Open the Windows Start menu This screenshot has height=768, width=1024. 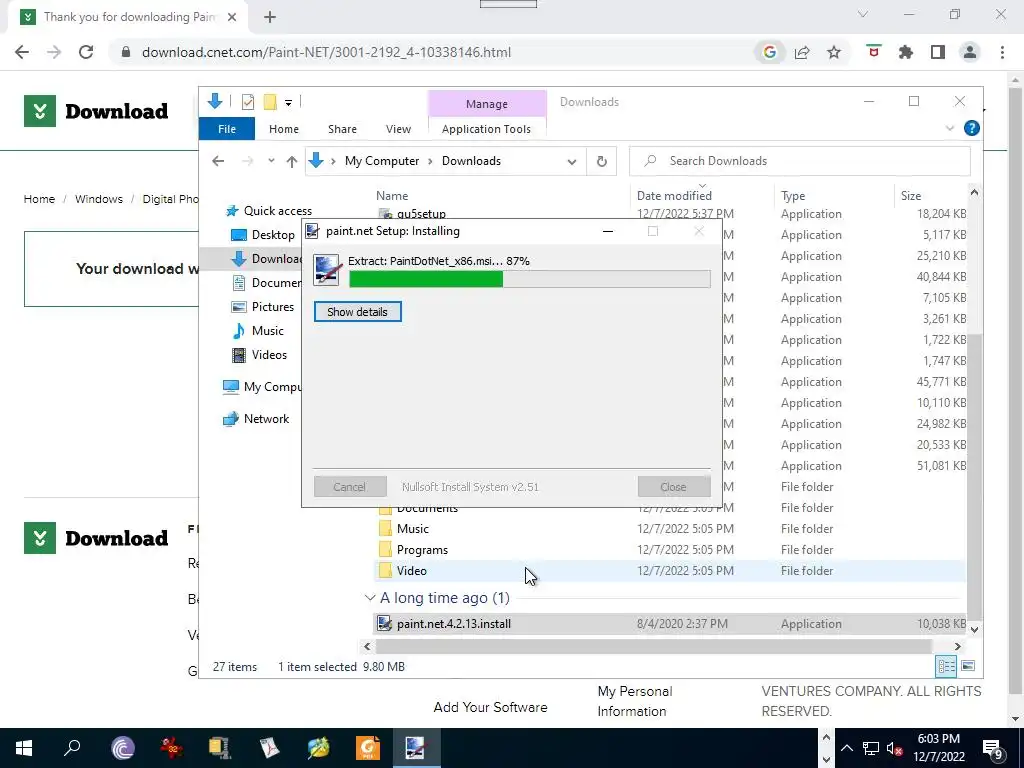pyautogui.click(x=24, y=748)
